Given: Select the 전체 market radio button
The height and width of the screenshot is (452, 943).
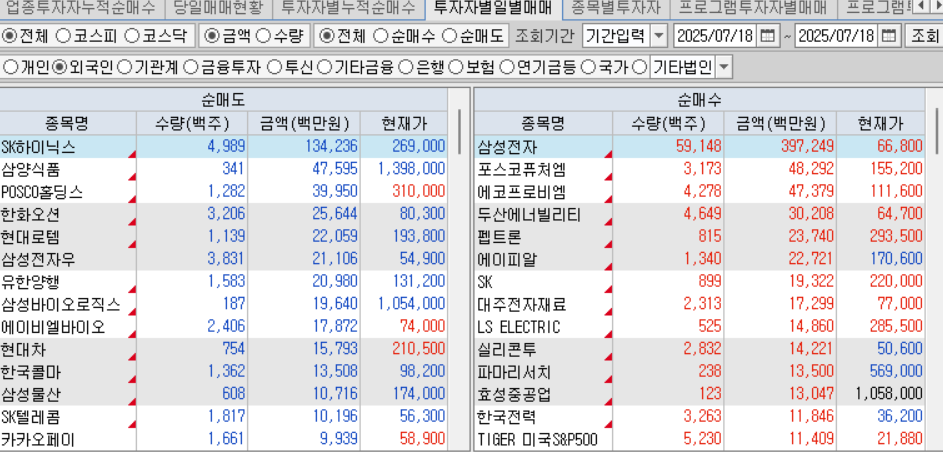Looking at the screenshot, I should [x=10, y=36].
